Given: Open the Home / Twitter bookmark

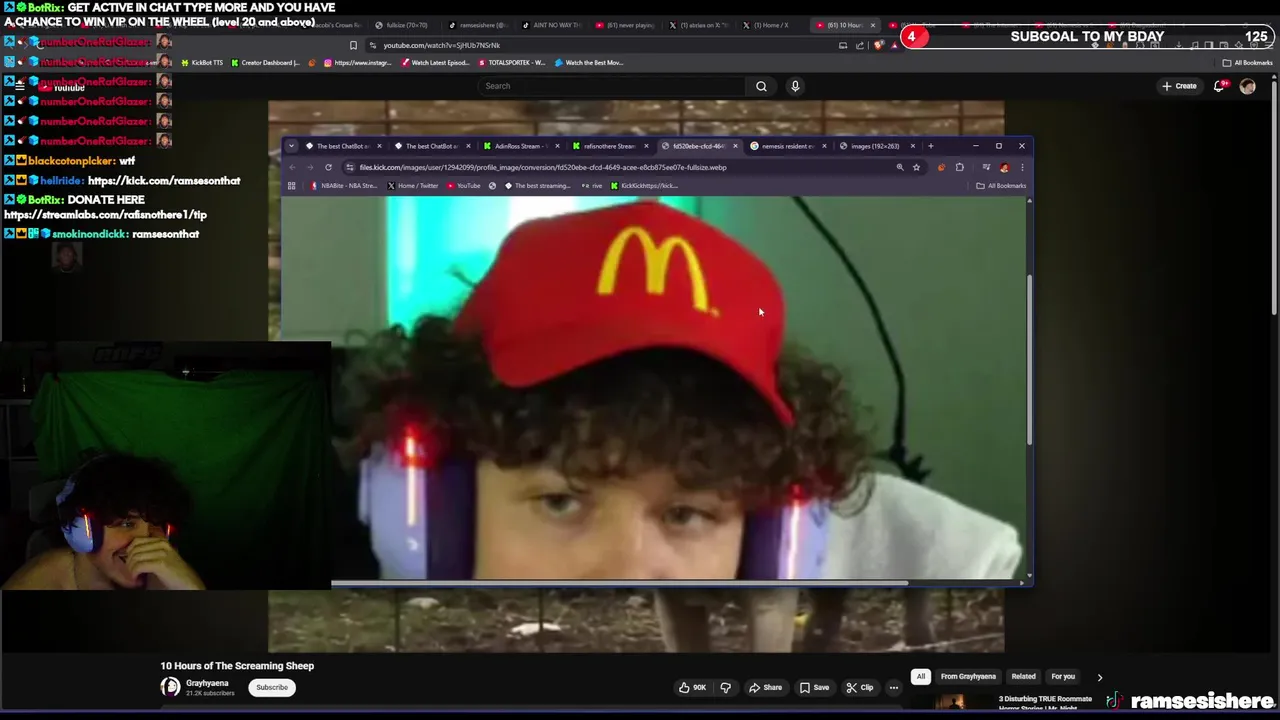Looking at the screenshot, I should click(412, 186).
